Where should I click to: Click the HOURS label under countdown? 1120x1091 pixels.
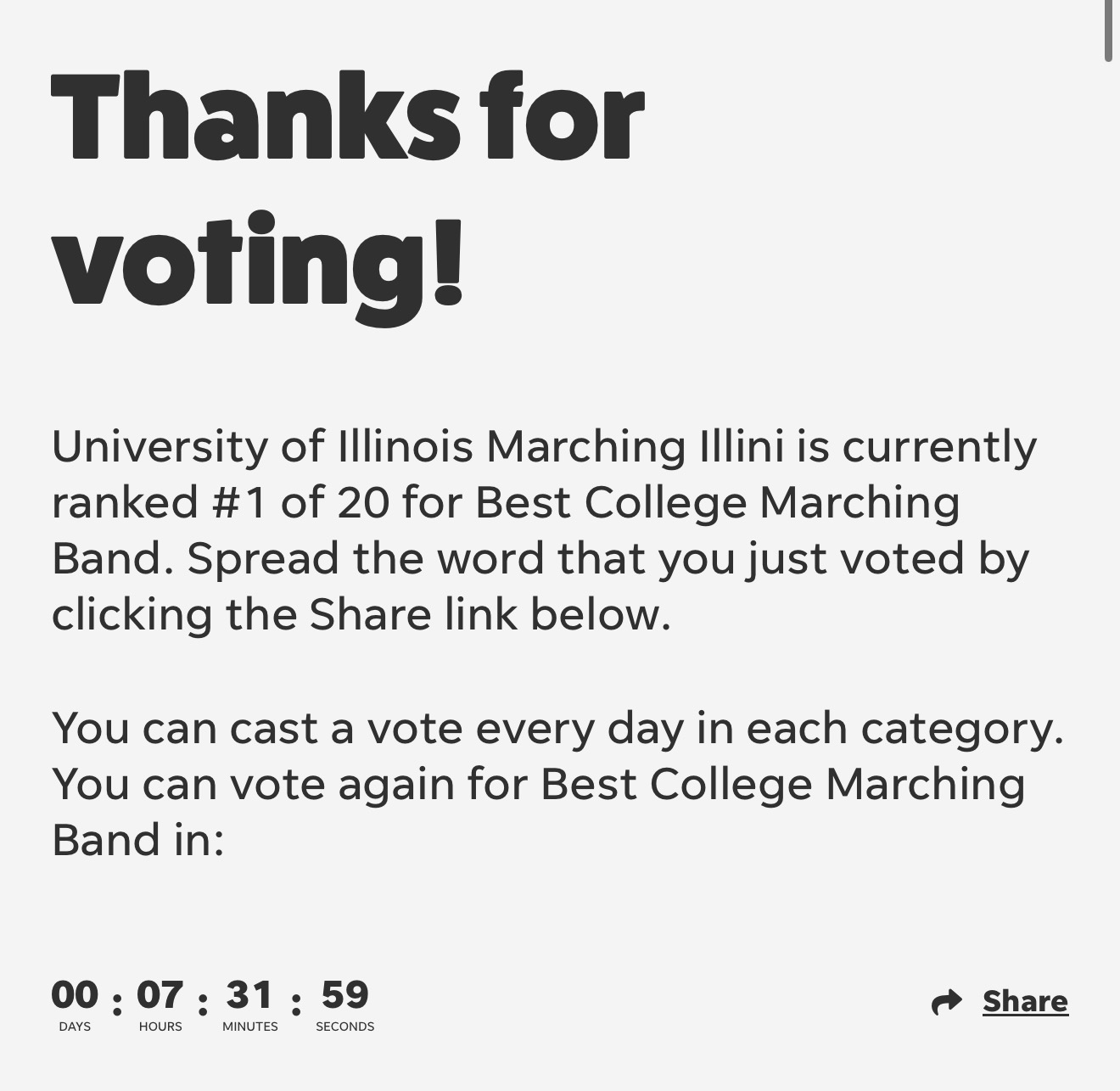coord(160,1027)
